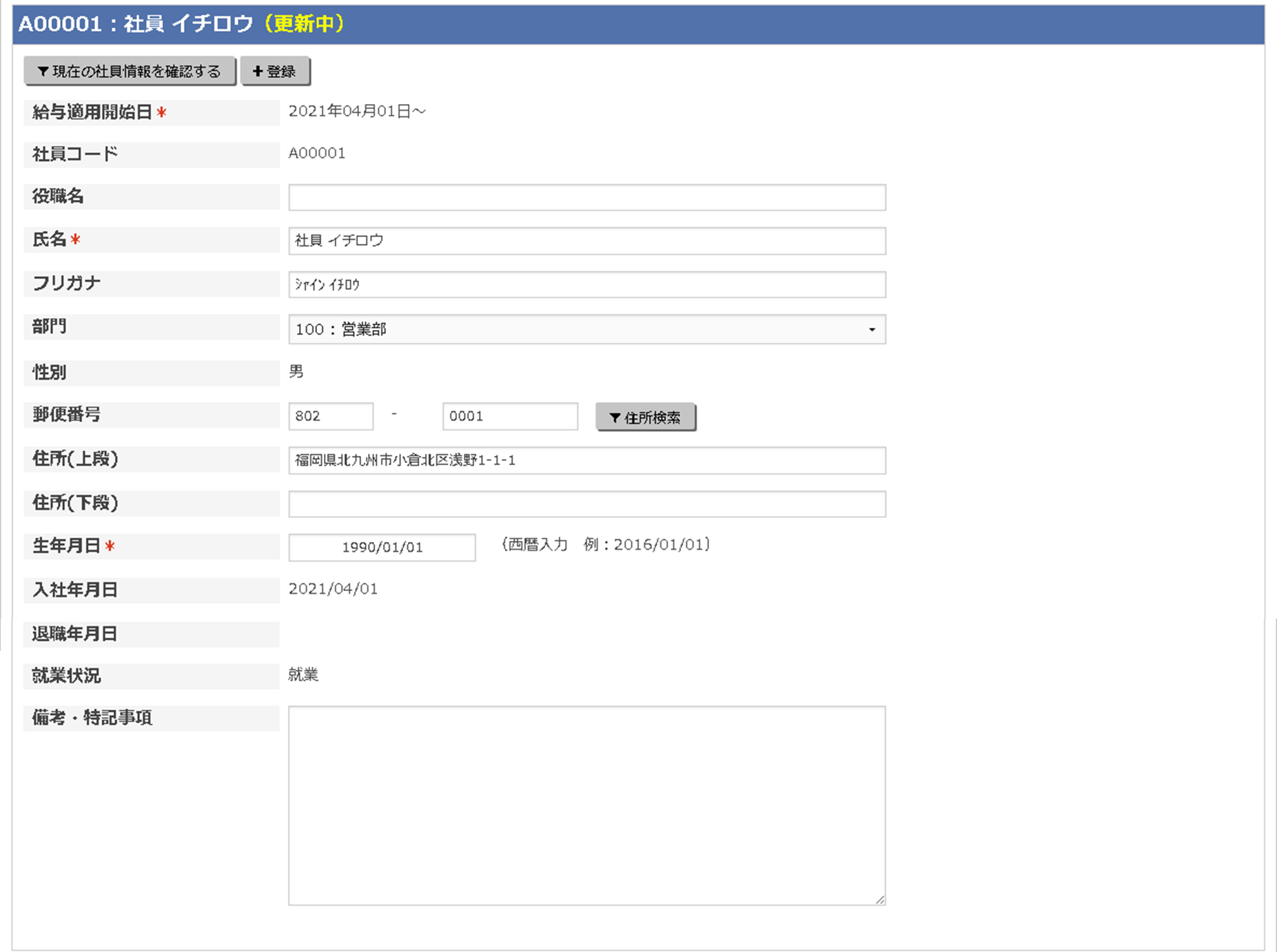
Task: Click the 退職年月日 label
Action: (x=74, y=634)
